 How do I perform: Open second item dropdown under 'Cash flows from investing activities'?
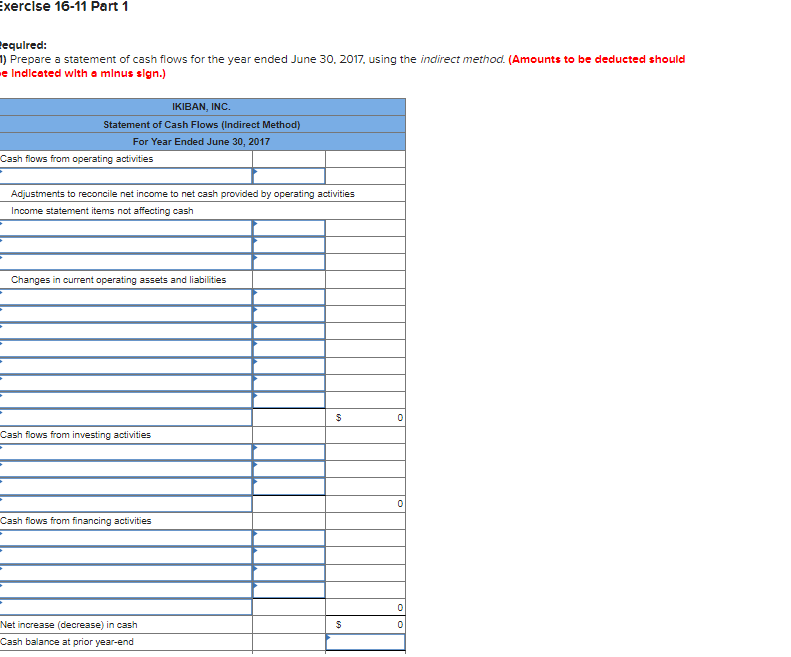click(126, 469)
